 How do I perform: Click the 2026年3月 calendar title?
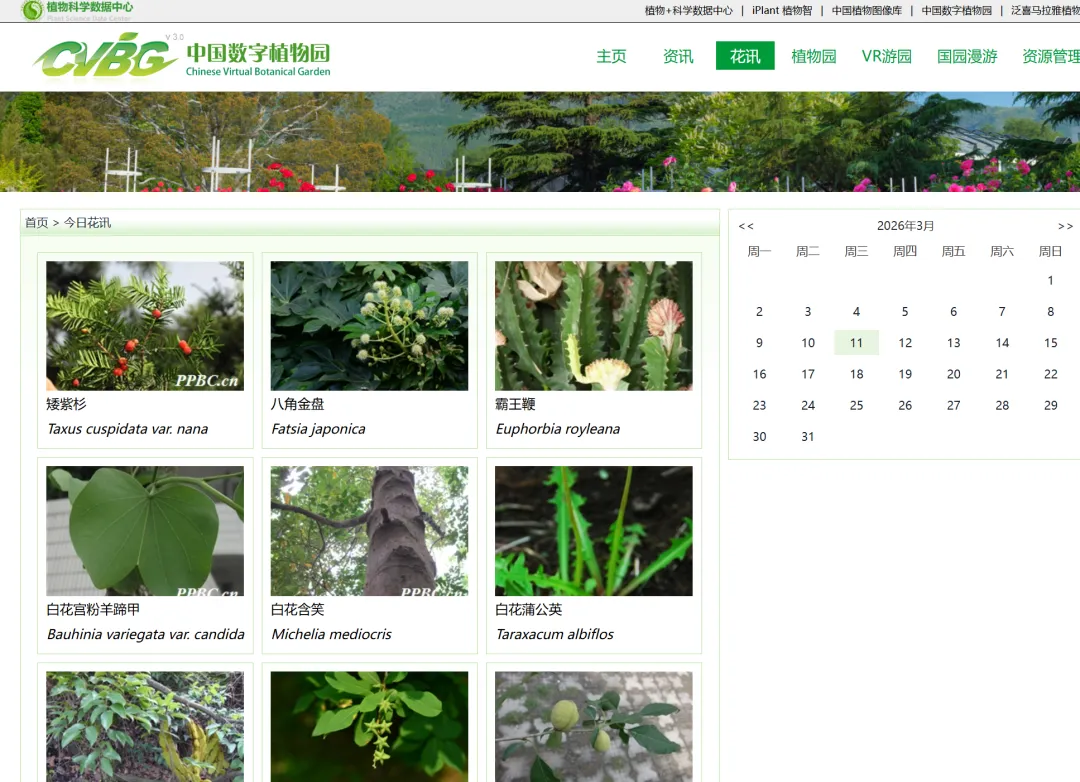[x=905, y=226]
